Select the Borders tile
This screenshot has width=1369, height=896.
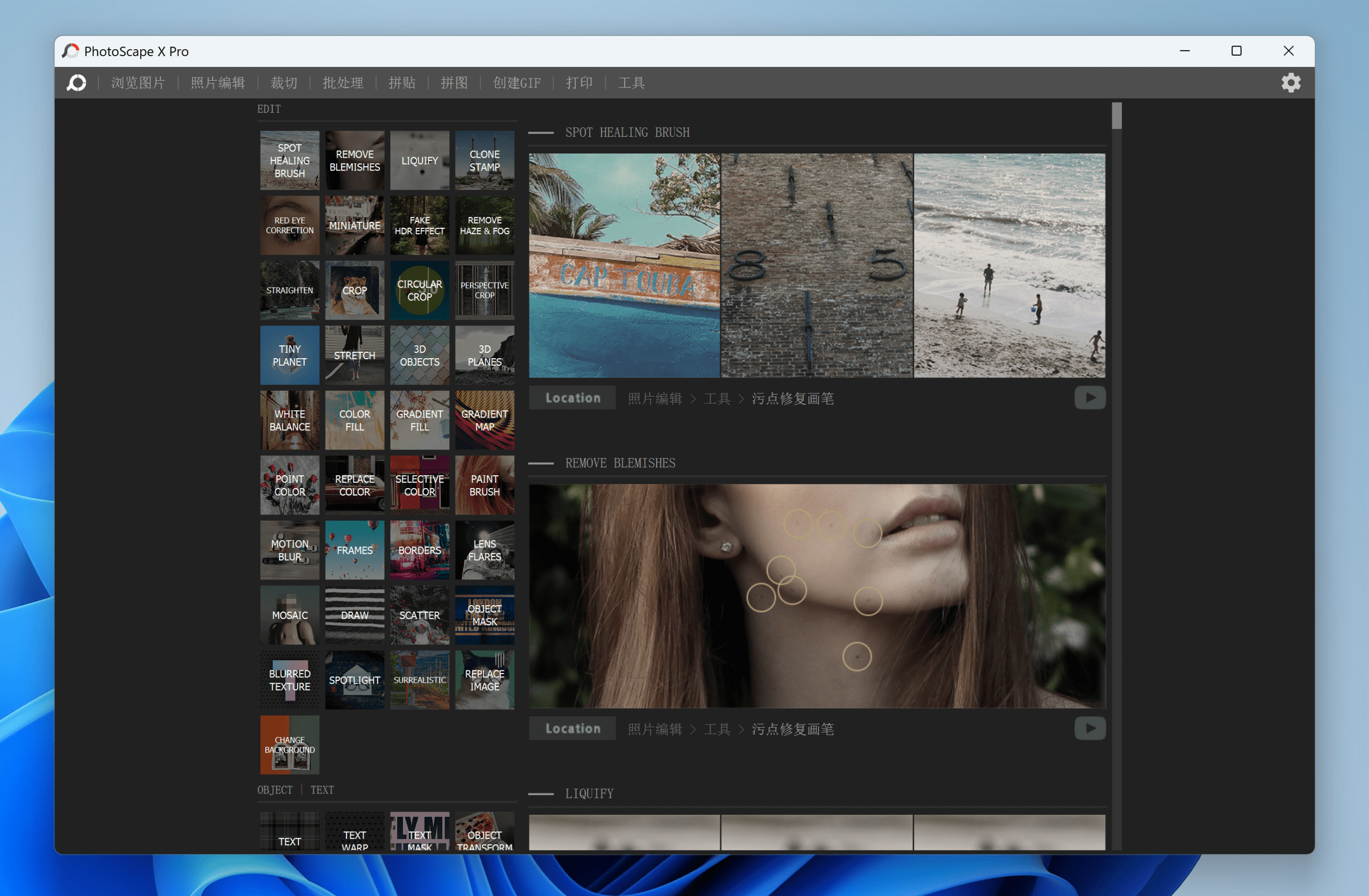click(419, 550)
